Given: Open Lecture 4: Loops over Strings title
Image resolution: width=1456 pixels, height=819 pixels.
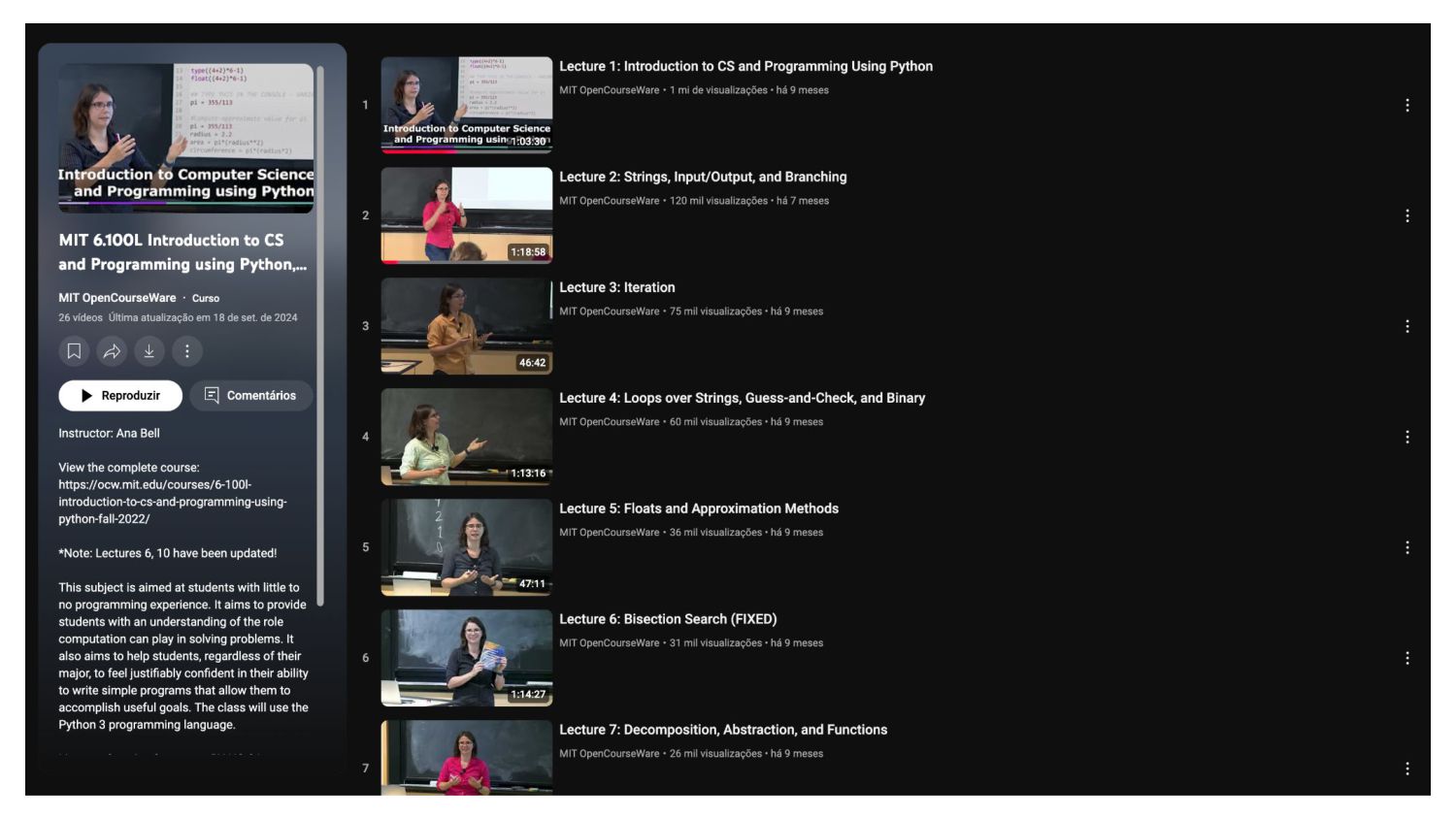Looking at the screenshot, I should coord(742,398).
